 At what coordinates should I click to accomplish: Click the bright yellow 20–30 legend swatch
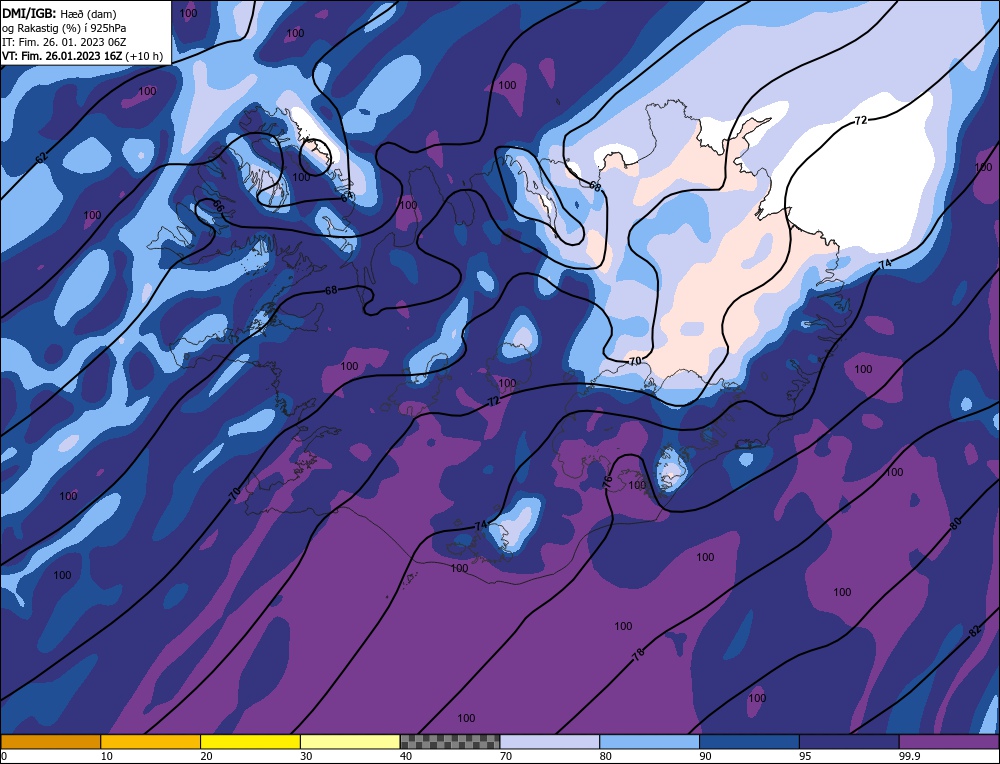point(250,742)
